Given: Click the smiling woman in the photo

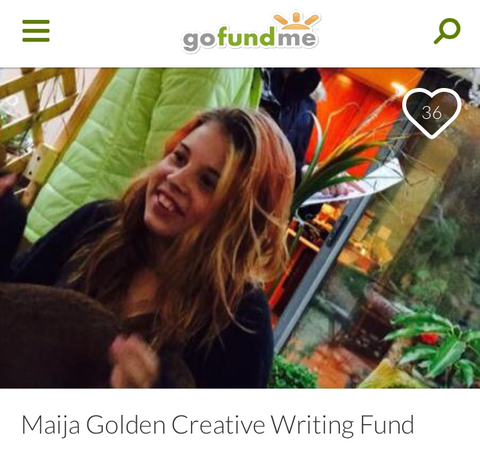Looking at the screenshot, I should coord(187,233).
